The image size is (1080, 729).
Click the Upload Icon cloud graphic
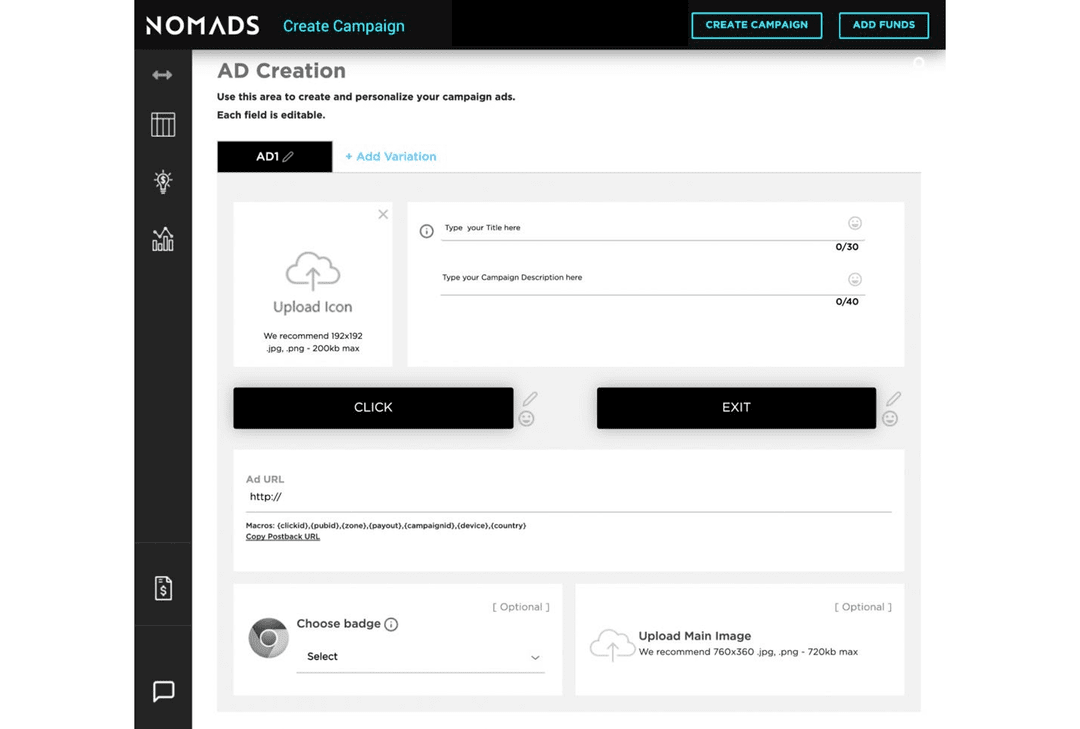coord(313,272)
